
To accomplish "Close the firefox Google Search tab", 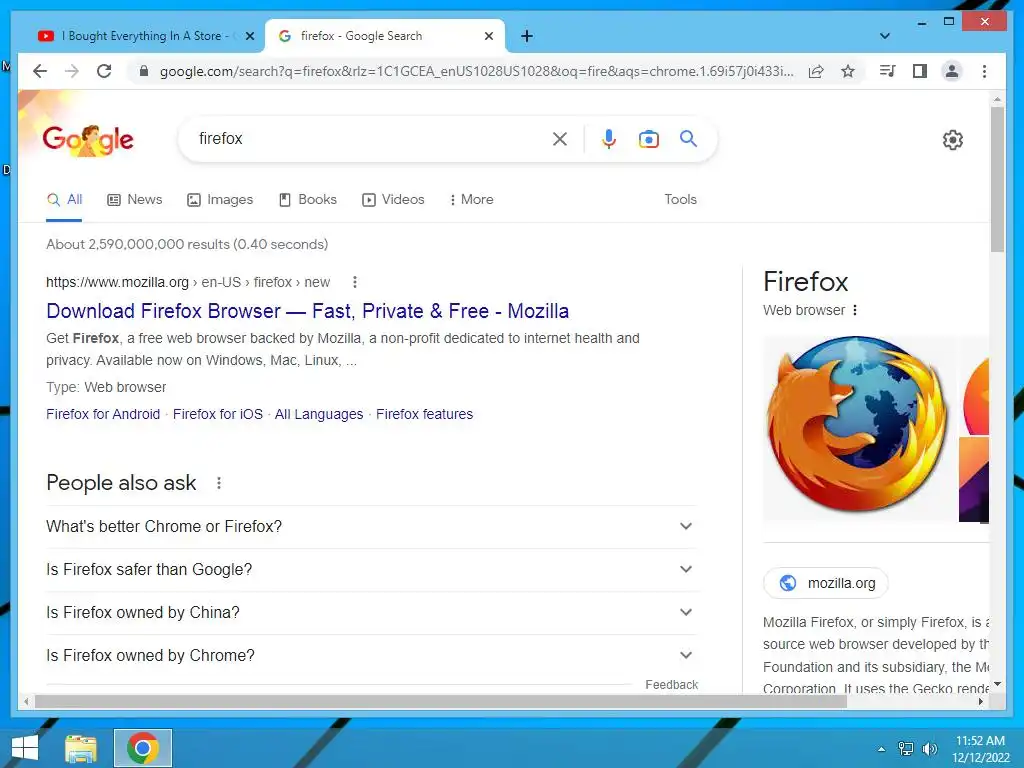I will [x=488, y=36].
